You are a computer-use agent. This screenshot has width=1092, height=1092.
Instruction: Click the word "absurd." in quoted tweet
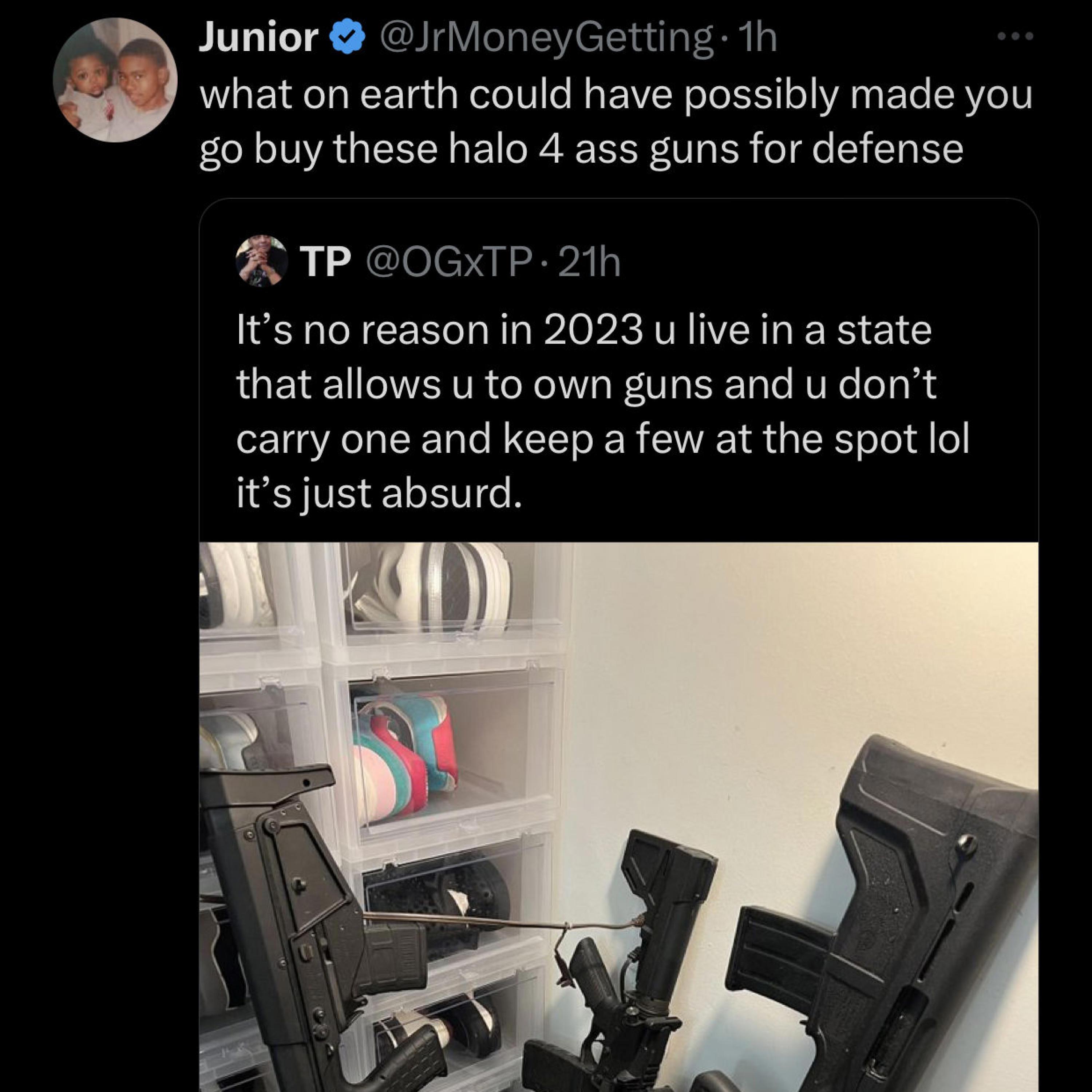pyautogui.click(x=451, y=494)
